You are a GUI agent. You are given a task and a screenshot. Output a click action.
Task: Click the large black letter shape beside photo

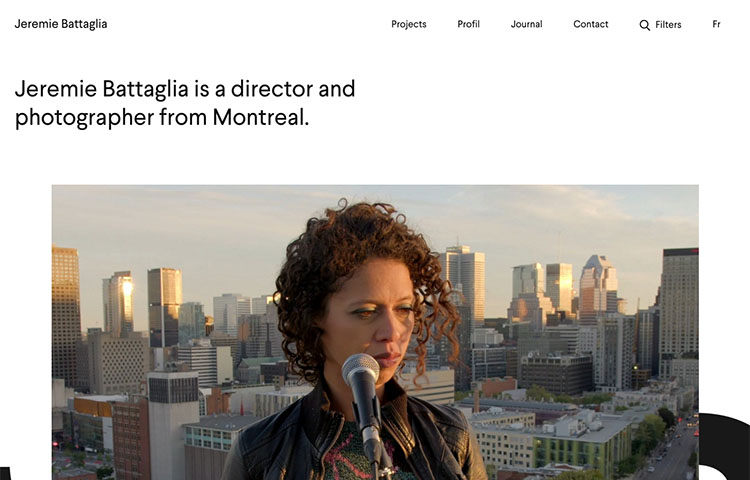pos(724,447)
